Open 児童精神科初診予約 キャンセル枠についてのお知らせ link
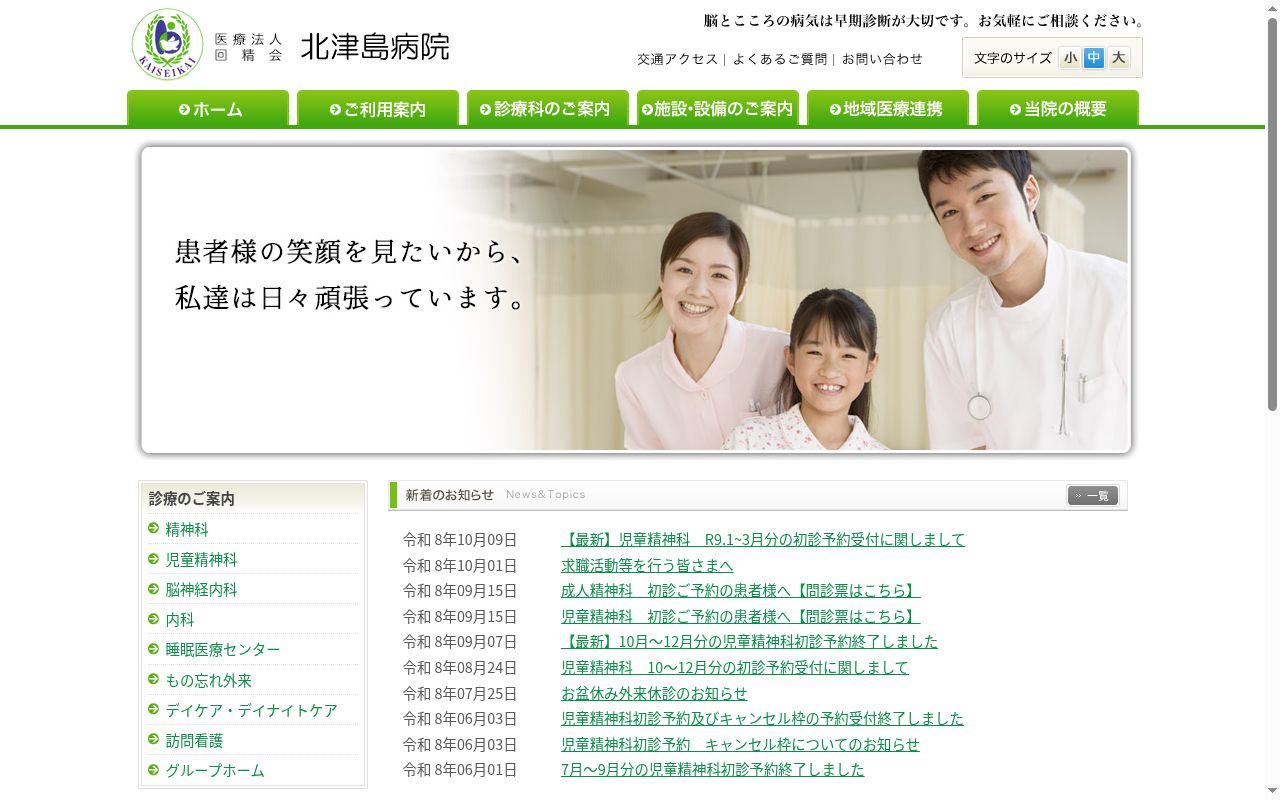1280x800 pixels. click(740, 744)
